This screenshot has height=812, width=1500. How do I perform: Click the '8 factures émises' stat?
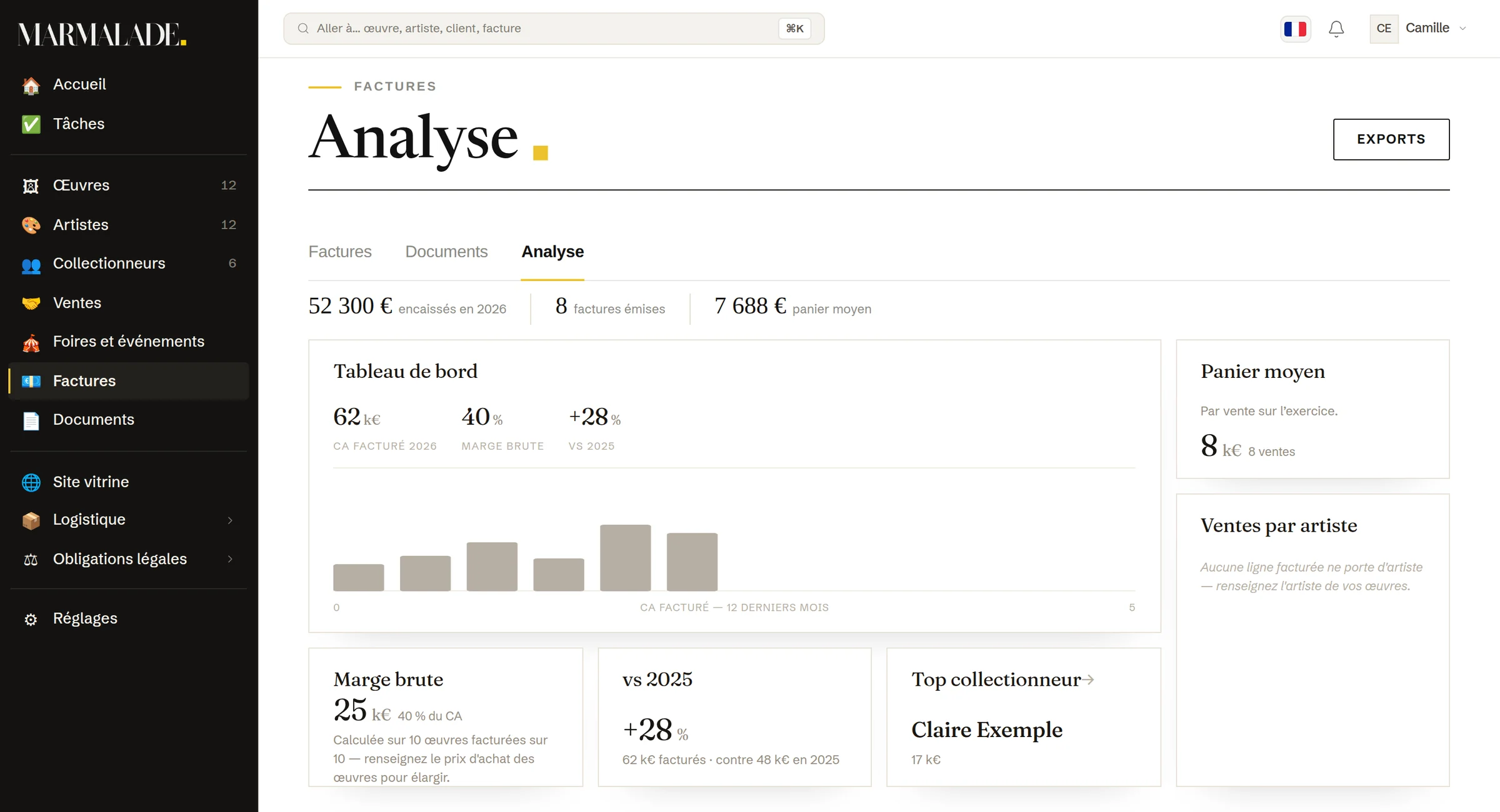(610, 307)
